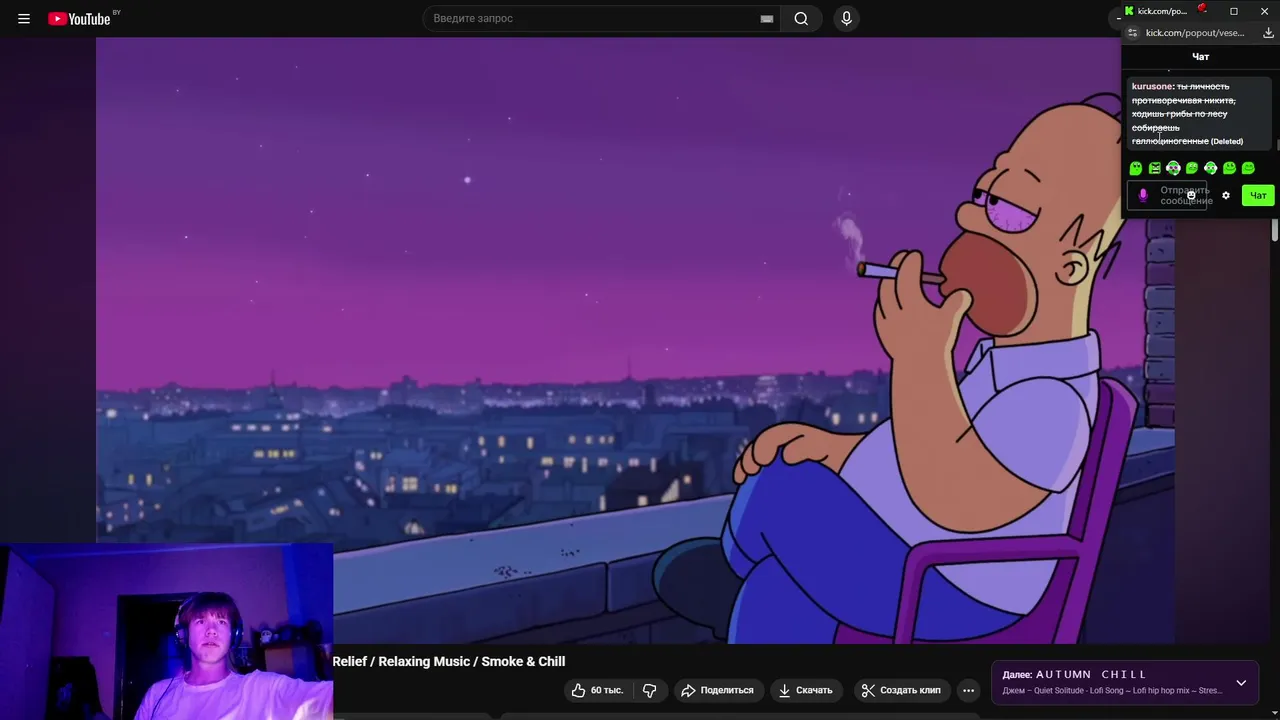Pick the angry square green emote

click(x=1155, y=168)
